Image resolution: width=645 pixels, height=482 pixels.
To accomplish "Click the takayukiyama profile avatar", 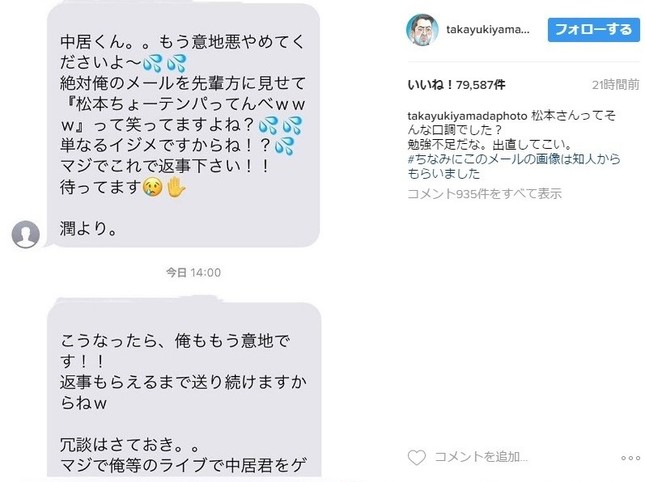I will [422, 30].
